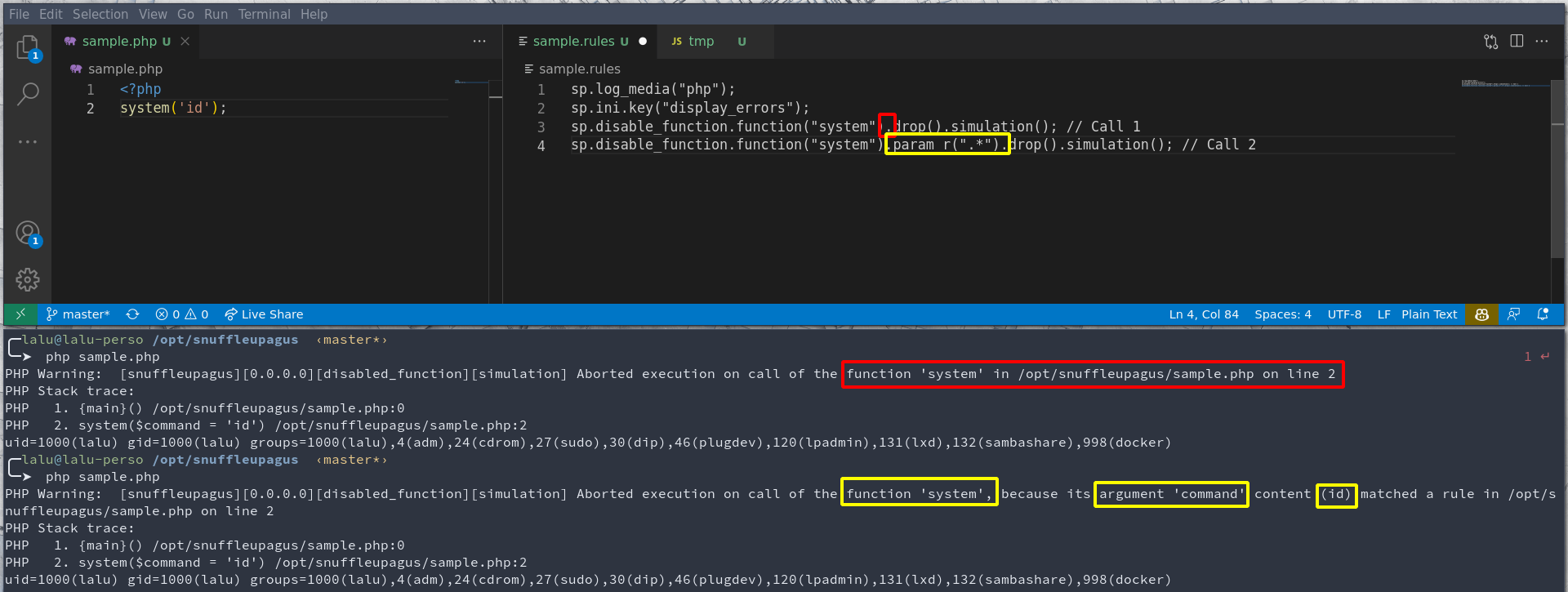
Task: Open the Help menu
Action: 314,14
